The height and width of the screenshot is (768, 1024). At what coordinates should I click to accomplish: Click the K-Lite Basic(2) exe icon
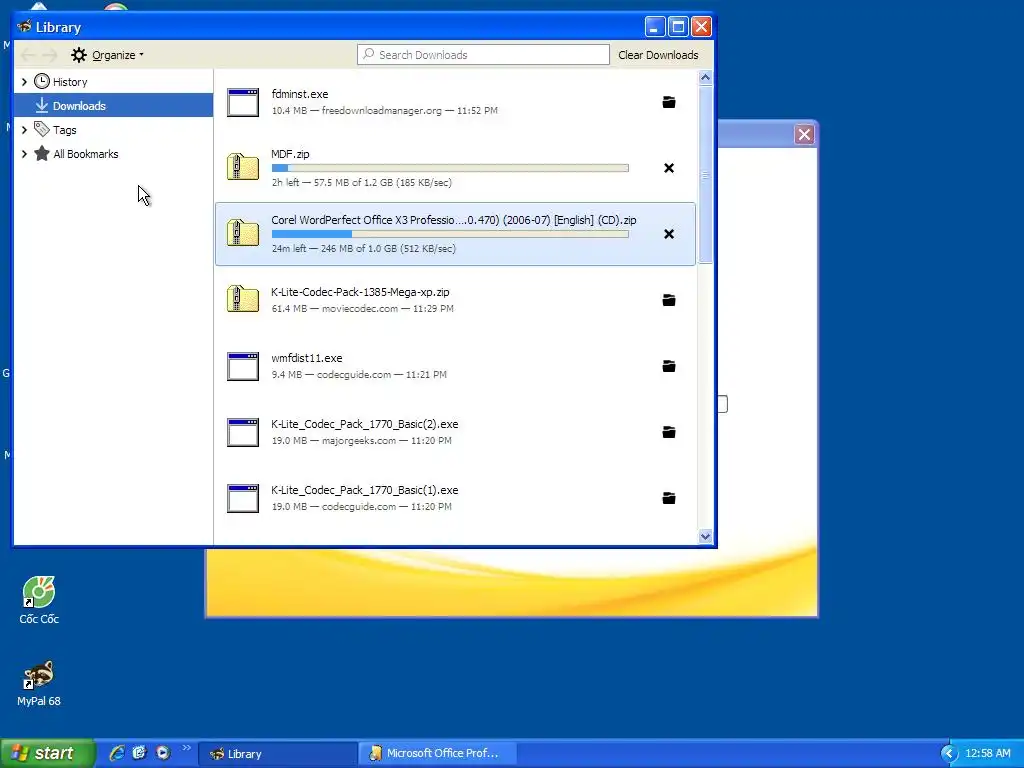(x=243, y=432)
